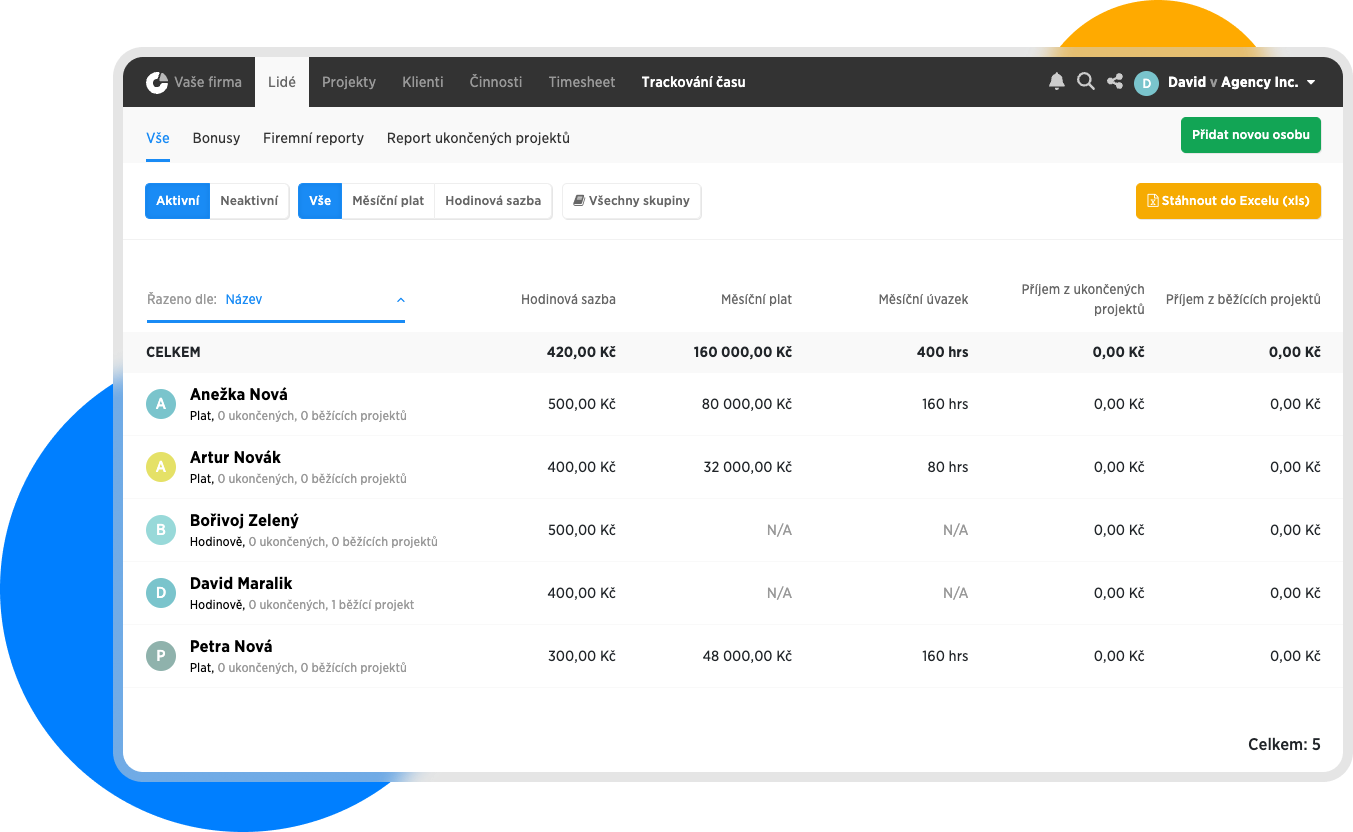Open the Projekty menu item
This screenshot has height=832, width=1353.
349,82
